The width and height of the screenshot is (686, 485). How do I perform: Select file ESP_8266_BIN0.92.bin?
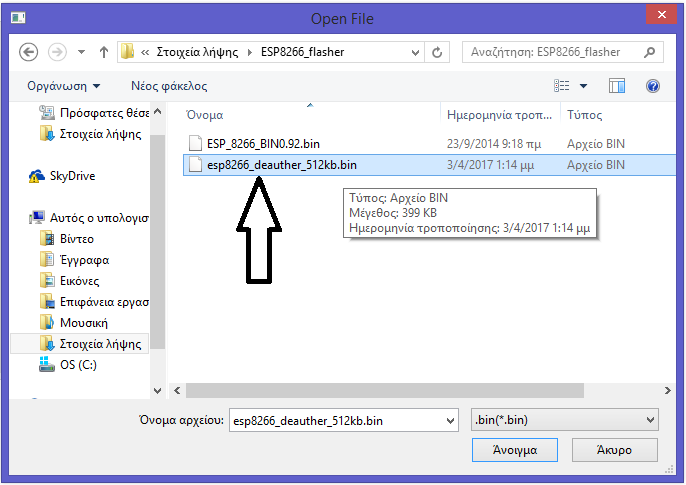pos(263,144)
